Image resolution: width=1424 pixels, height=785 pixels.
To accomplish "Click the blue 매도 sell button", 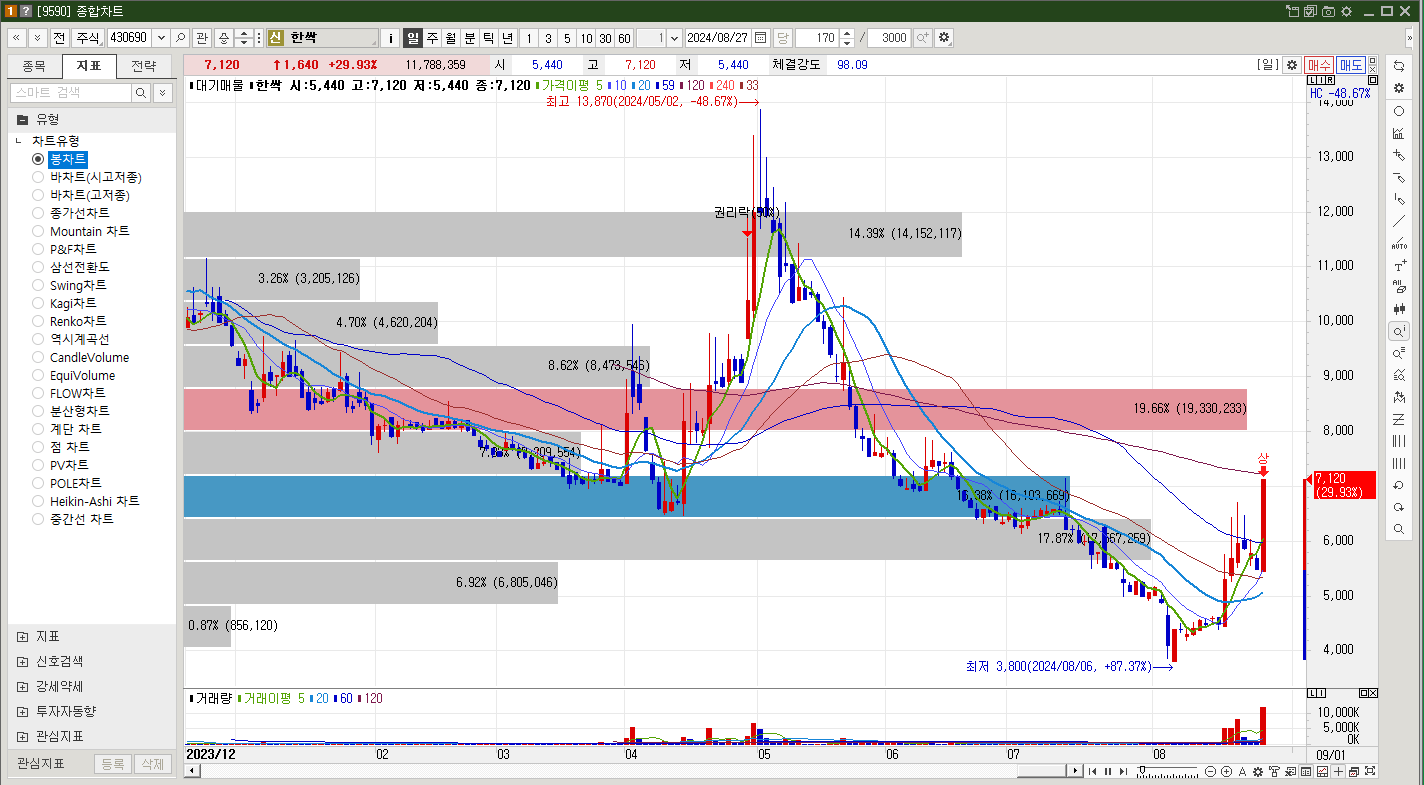I will point(1351,64).
